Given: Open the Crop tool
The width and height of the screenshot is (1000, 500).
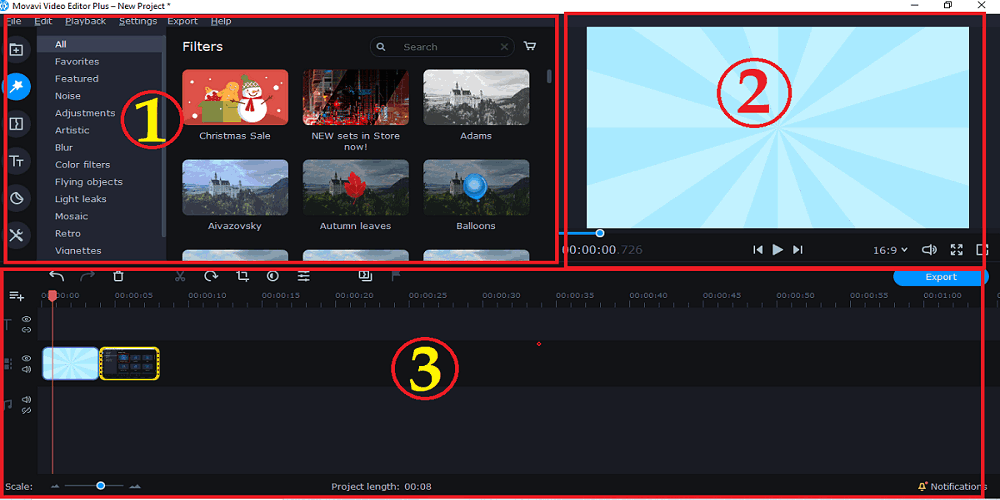Looking at the screenshot, I should click(242, 276).
